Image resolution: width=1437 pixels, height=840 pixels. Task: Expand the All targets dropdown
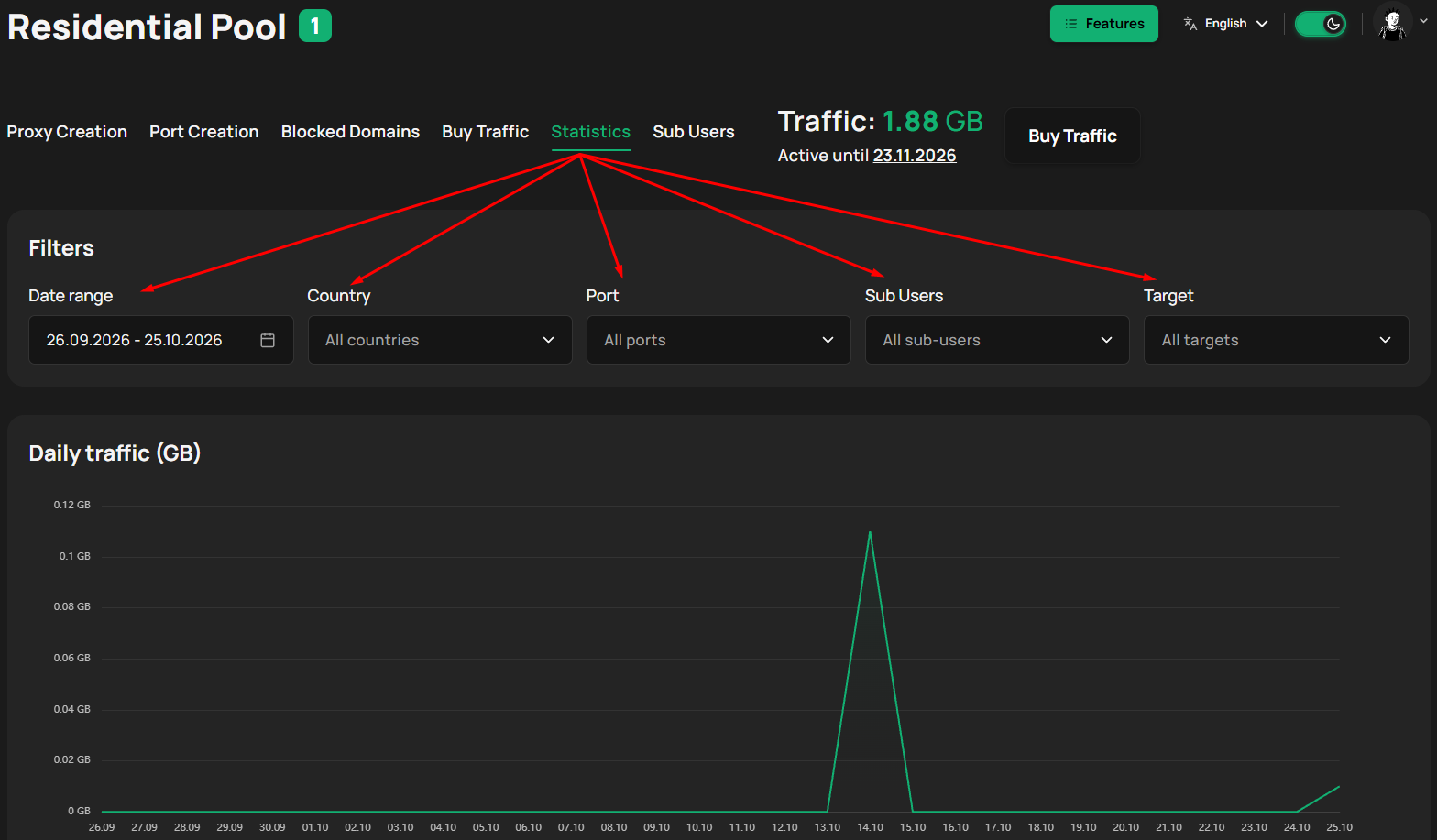[1276, 340]
